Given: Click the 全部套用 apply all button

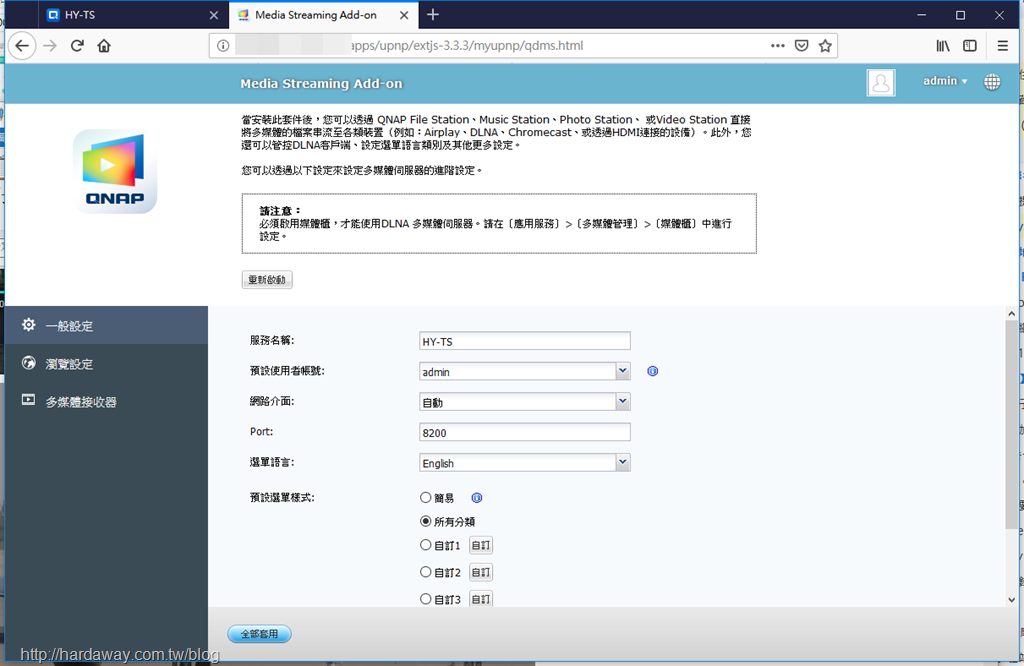Looking at the screenshot, I should (x=259, y=633).
